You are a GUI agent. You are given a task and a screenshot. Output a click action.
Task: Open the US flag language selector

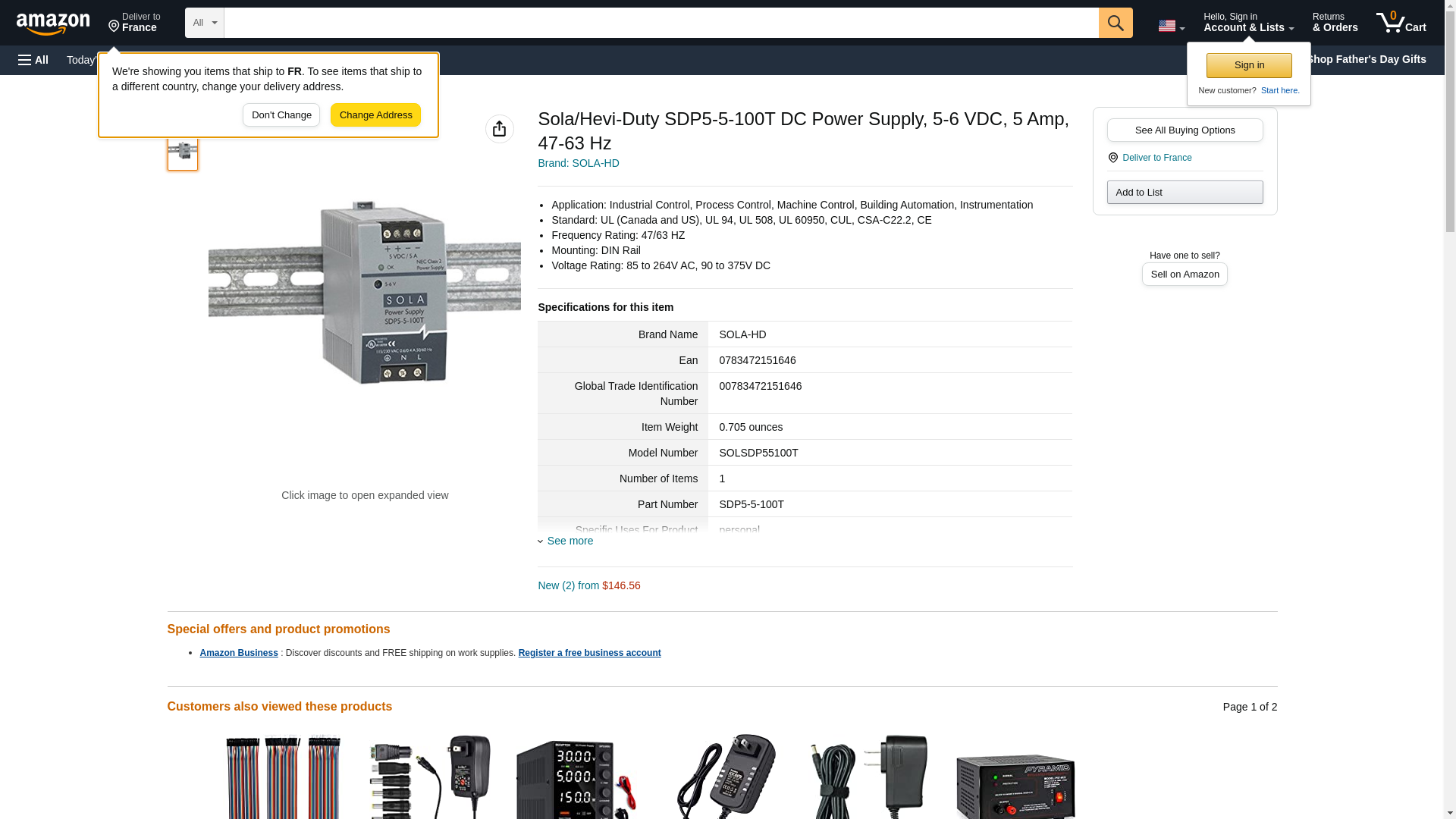coord(1170,26)
